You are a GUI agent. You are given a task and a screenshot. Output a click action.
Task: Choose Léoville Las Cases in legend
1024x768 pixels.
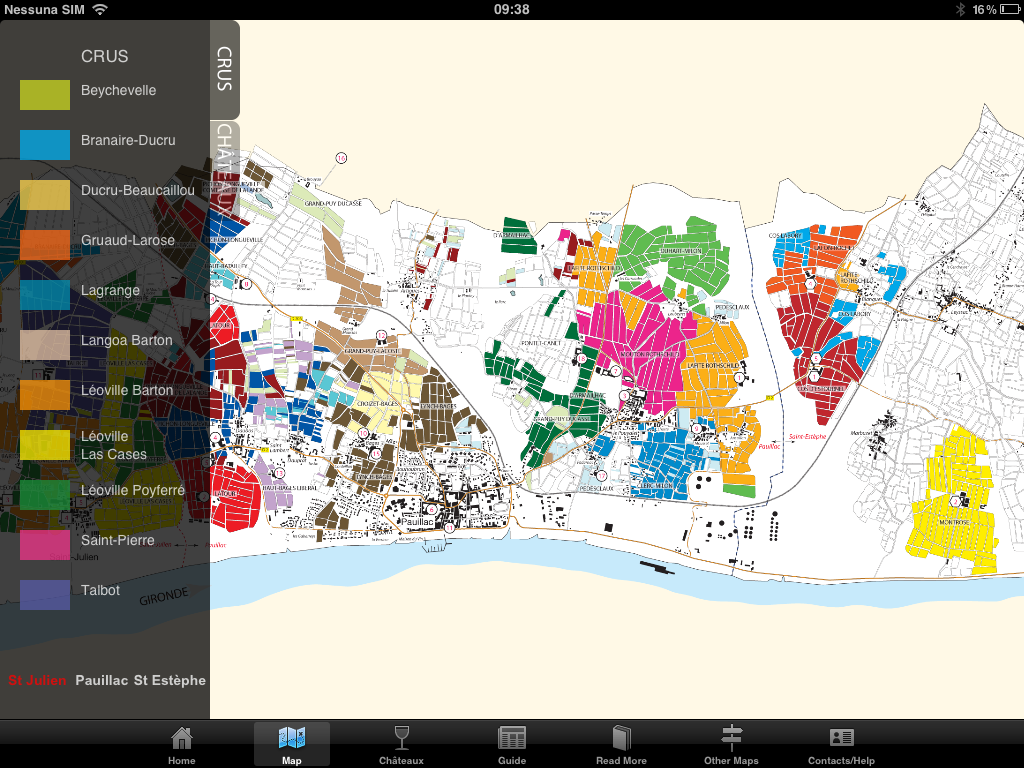click(x=113, y=446)
